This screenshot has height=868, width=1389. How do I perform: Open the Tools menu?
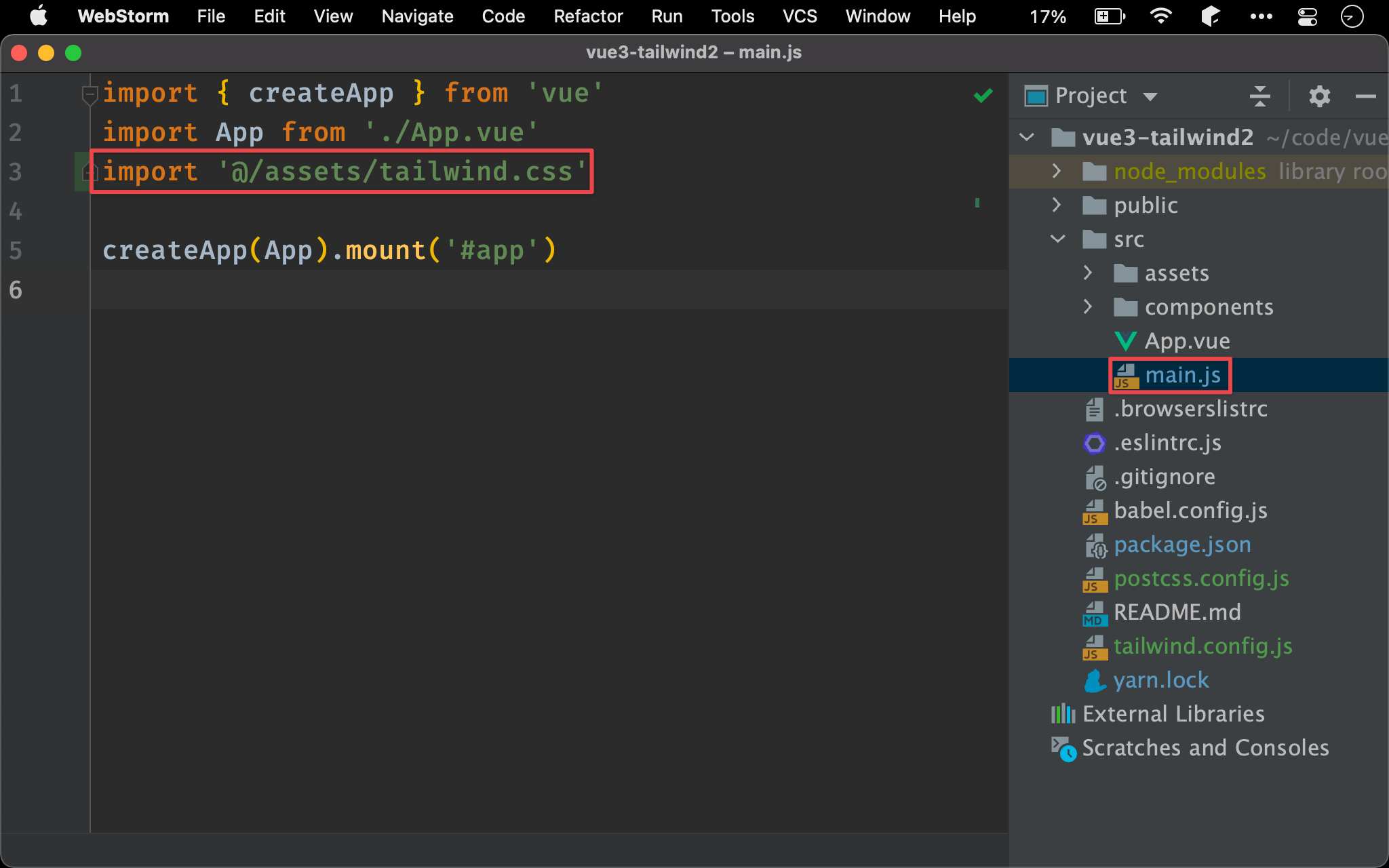pyautogui.click(x=732, y=16)
